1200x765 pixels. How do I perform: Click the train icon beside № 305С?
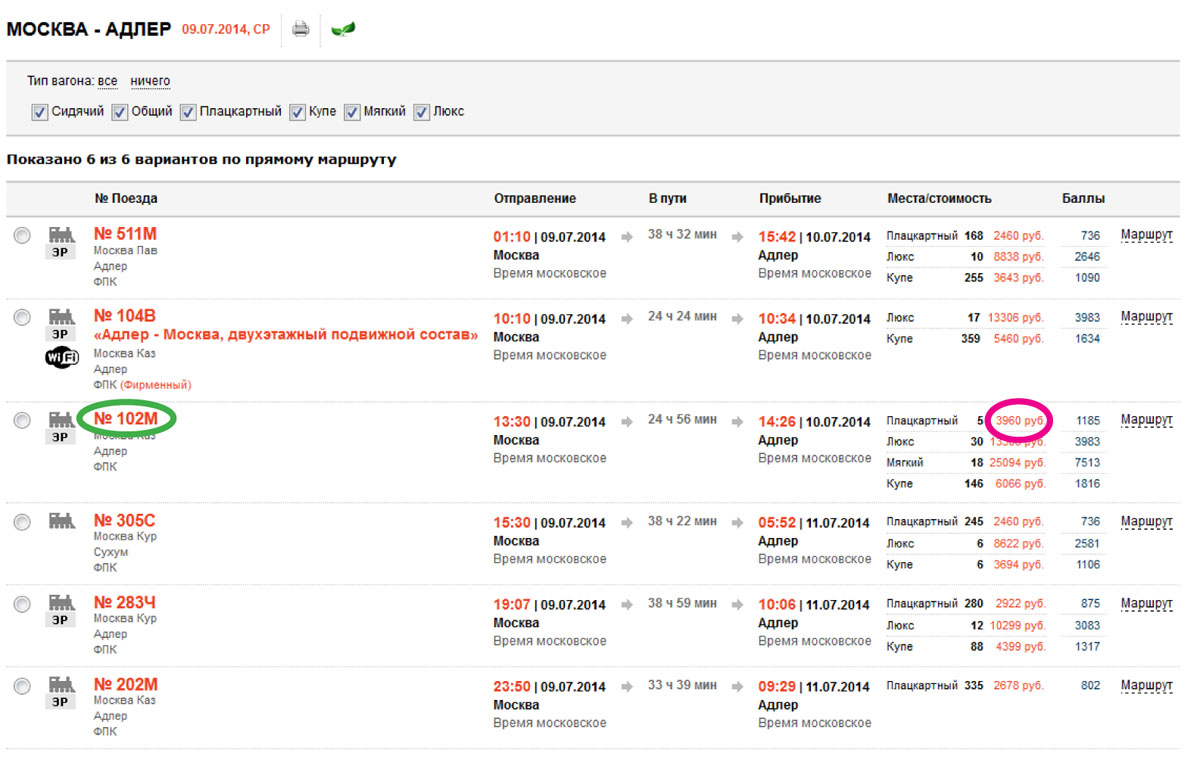[62, 520]
